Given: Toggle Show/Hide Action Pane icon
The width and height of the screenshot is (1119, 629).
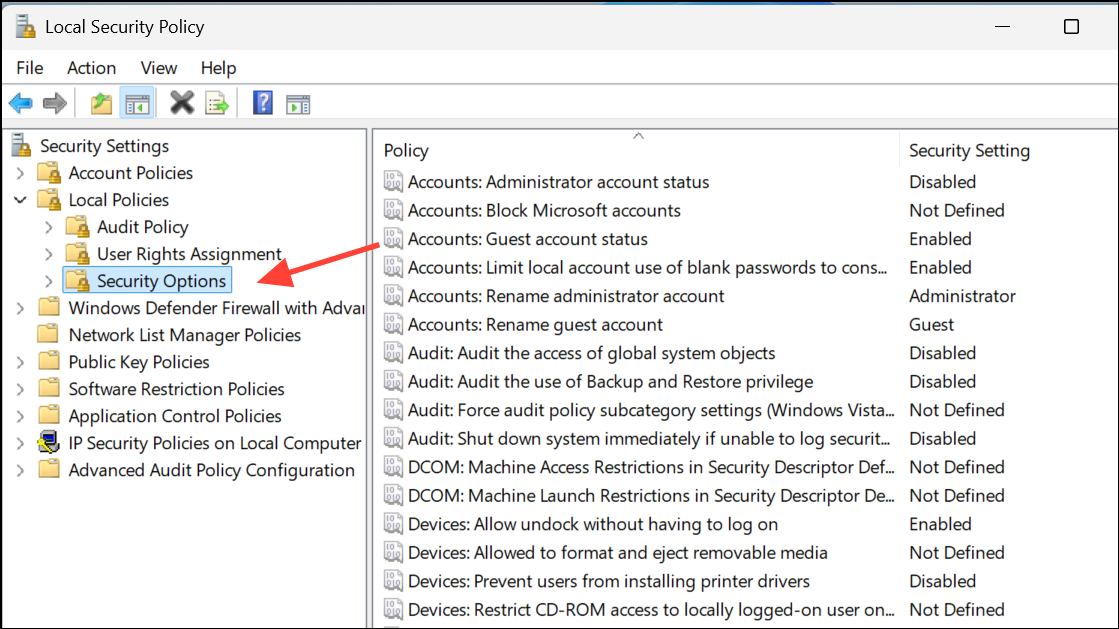Looking at the screenshot, I should (x=298, y=105).
